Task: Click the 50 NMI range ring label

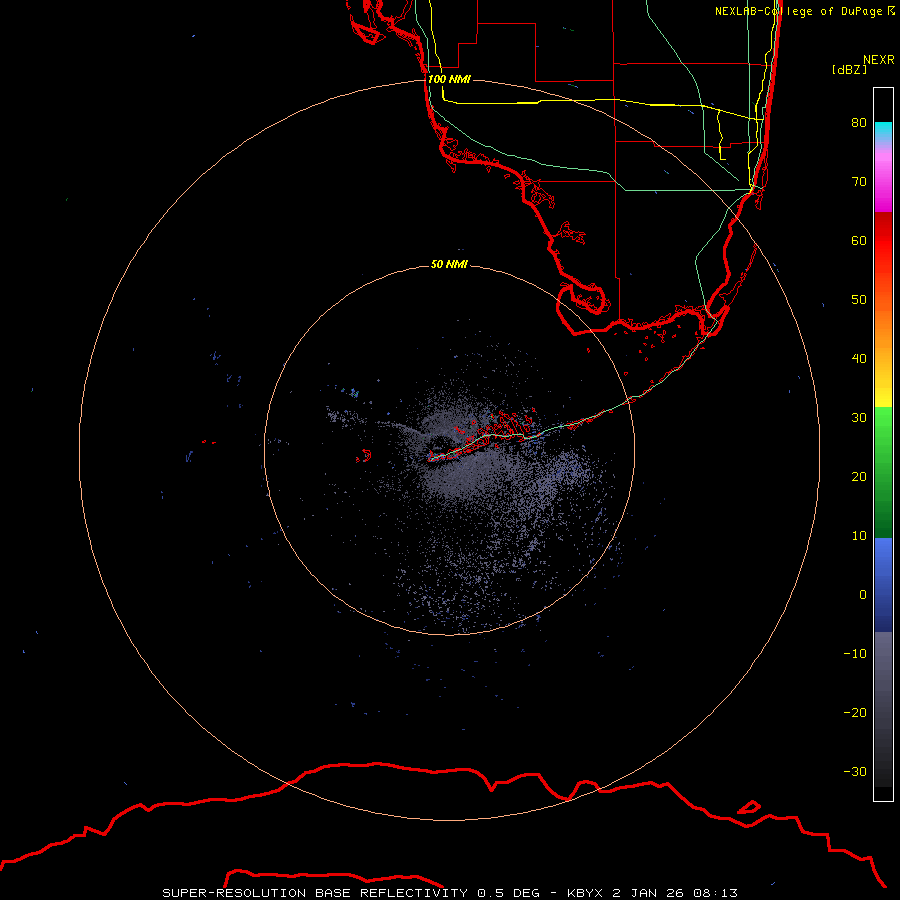Action: tap(449, 264)
